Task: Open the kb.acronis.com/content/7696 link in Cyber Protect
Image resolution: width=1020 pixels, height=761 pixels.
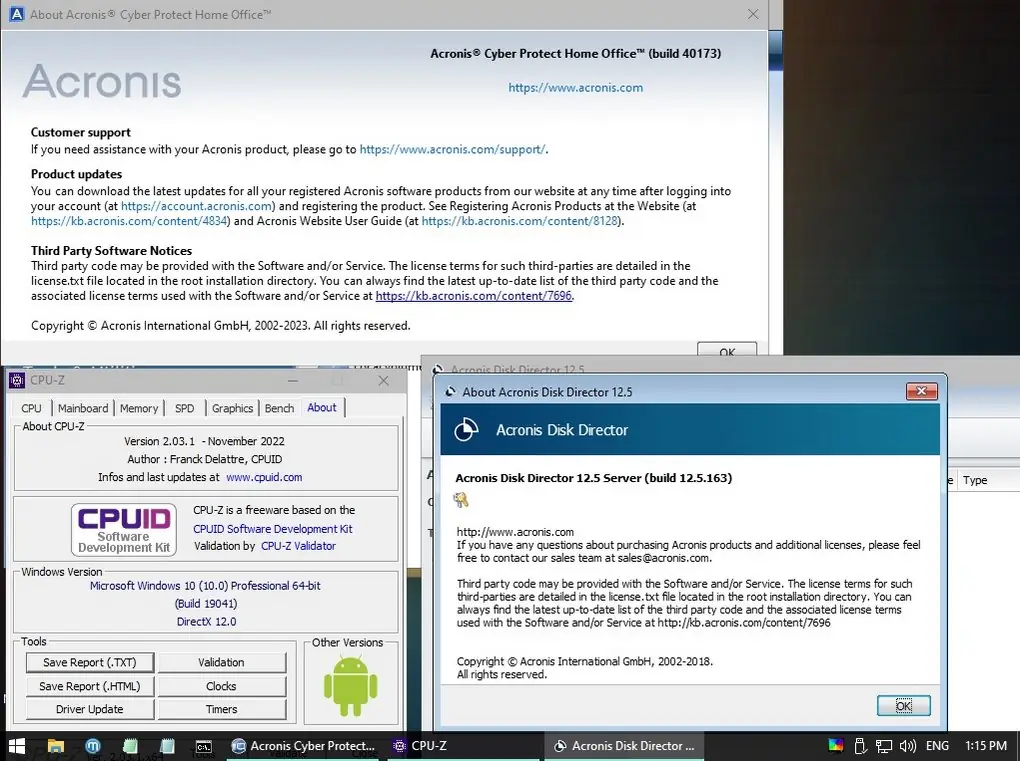Action: [474, 296]
